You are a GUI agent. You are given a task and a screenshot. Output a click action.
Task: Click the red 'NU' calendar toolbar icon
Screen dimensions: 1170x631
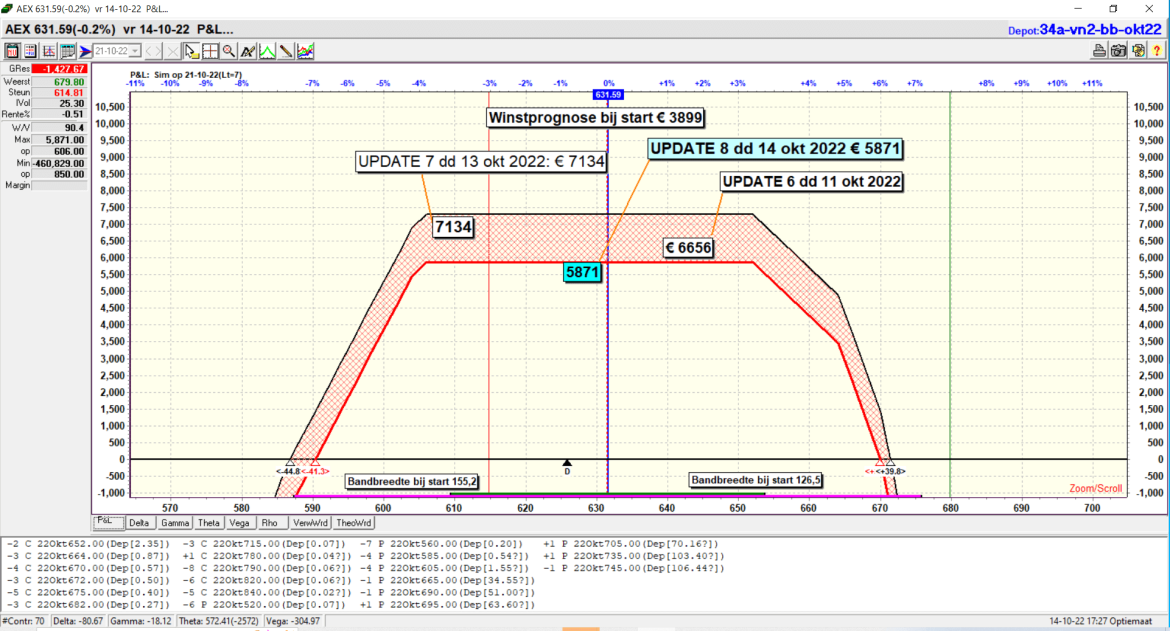click(12, 51)
